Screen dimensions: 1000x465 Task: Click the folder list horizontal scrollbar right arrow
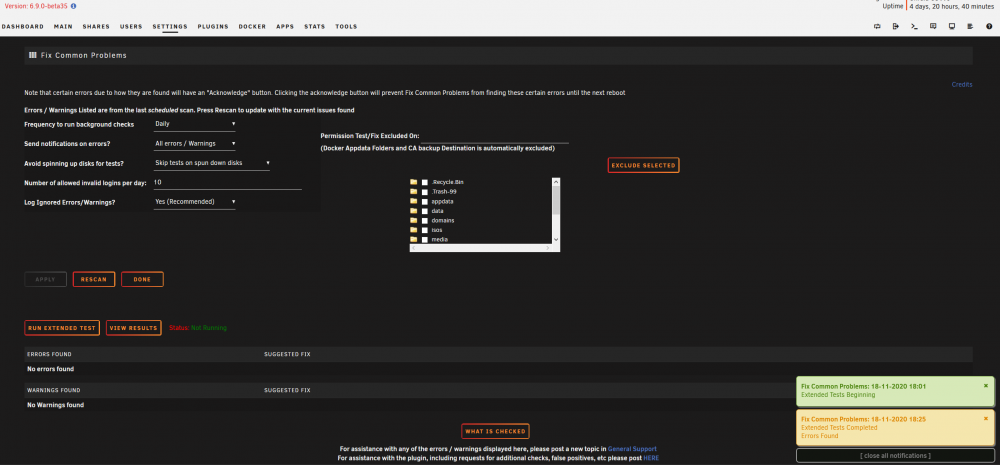tap(548, 247)
